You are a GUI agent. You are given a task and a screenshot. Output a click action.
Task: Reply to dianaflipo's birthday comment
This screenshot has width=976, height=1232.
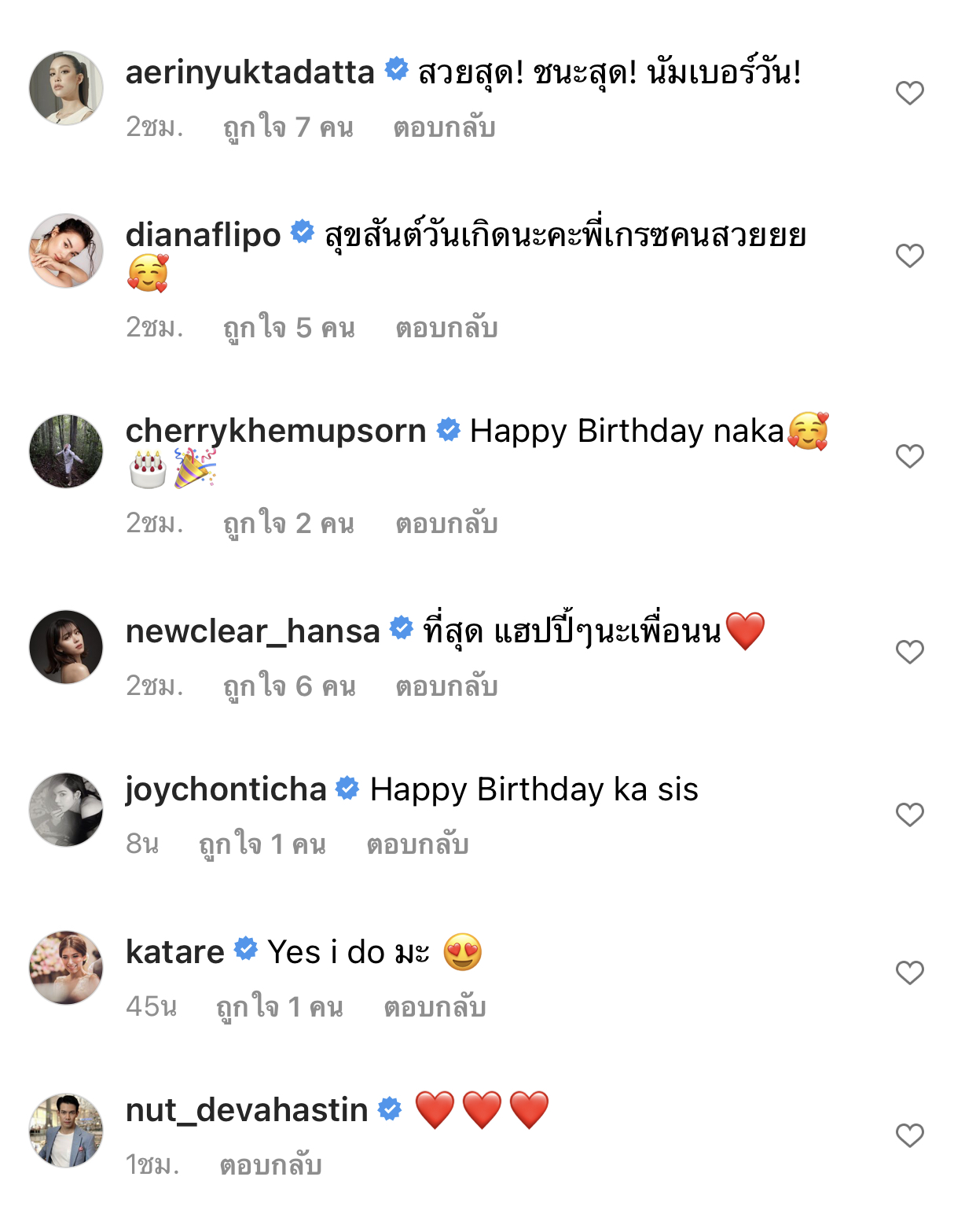tap(446, 328)
